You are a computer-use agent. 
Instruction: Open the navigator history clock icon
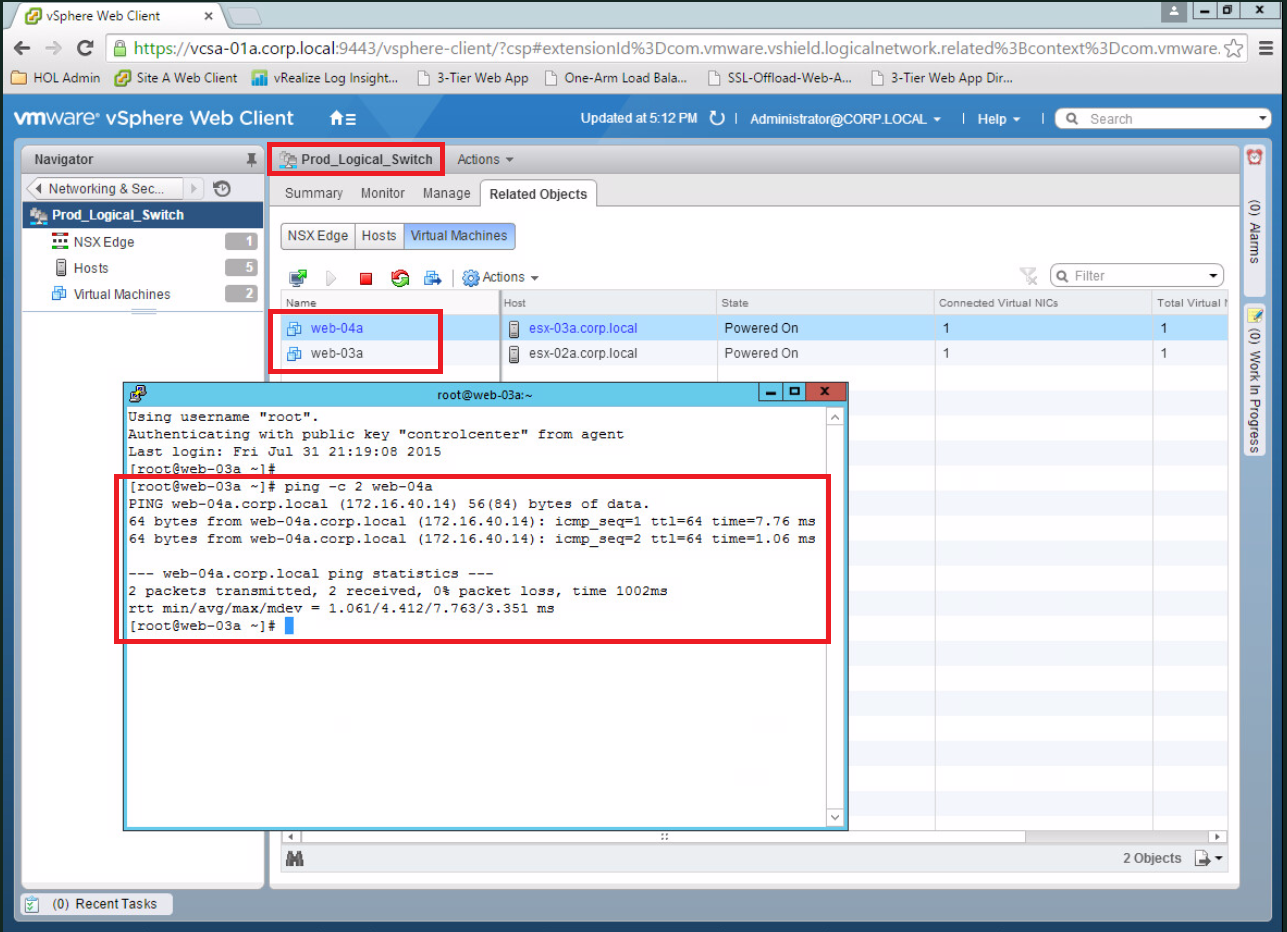coord(222,188)
